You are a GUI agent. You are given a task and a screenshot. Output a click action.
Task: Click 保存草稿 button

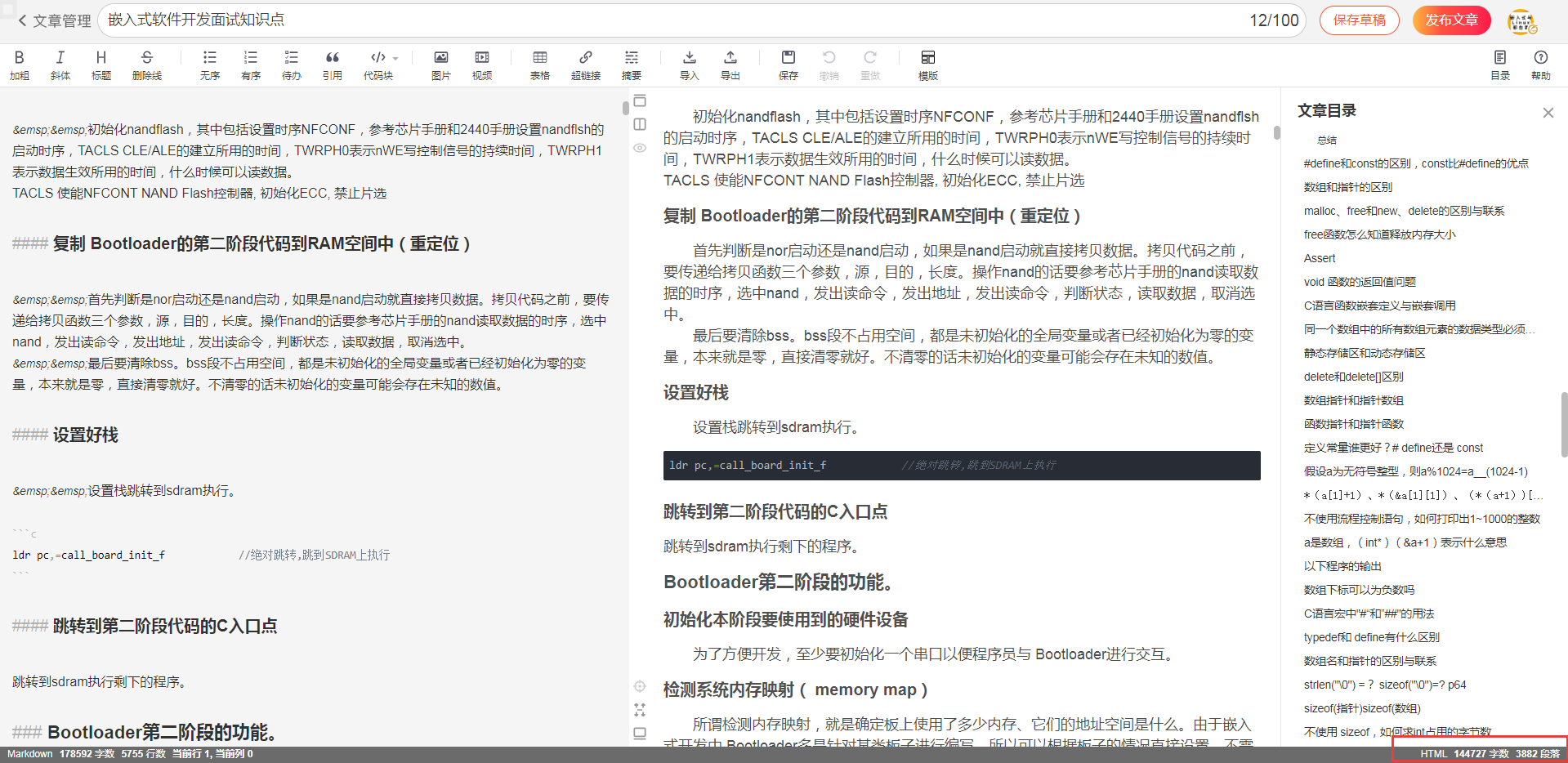[x=1360, y=20]
